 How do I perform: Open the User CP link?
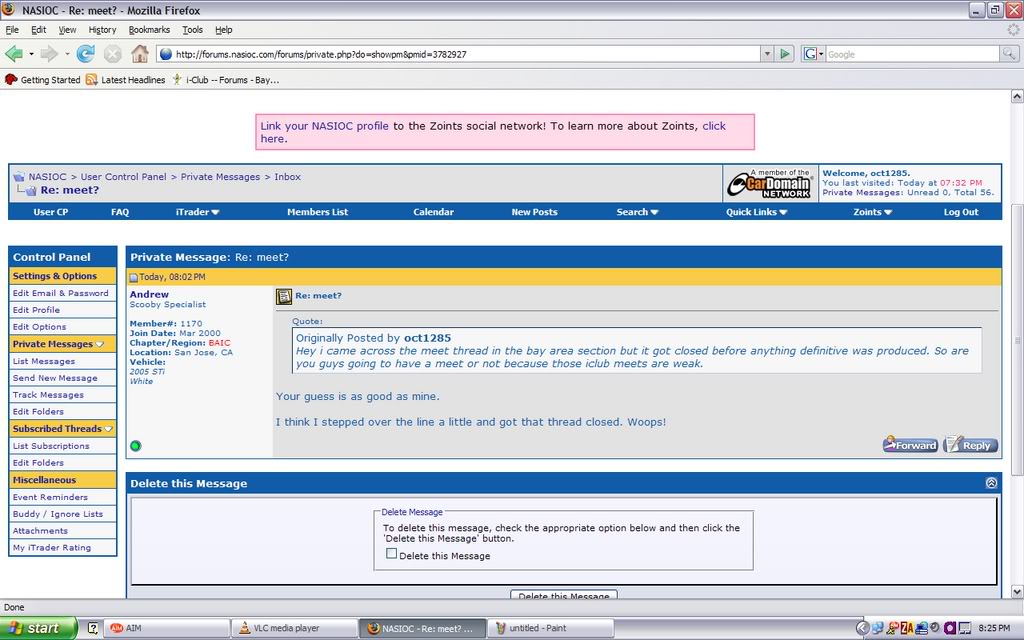pos(50,212)
